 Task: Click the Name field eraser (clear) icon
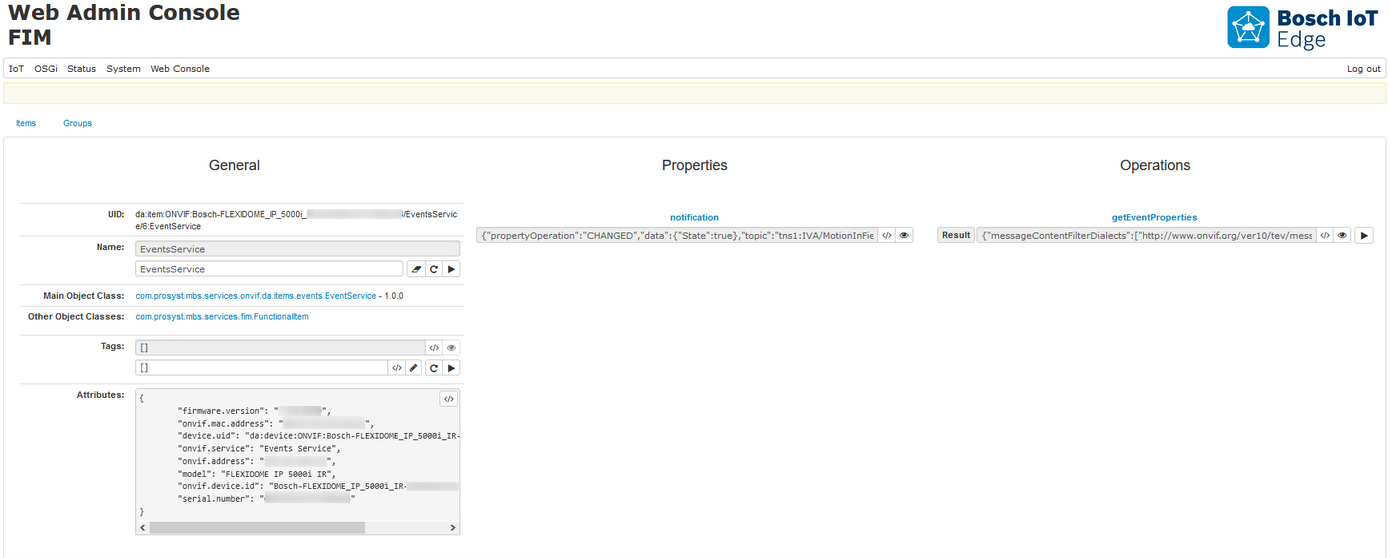coord(416,269)
